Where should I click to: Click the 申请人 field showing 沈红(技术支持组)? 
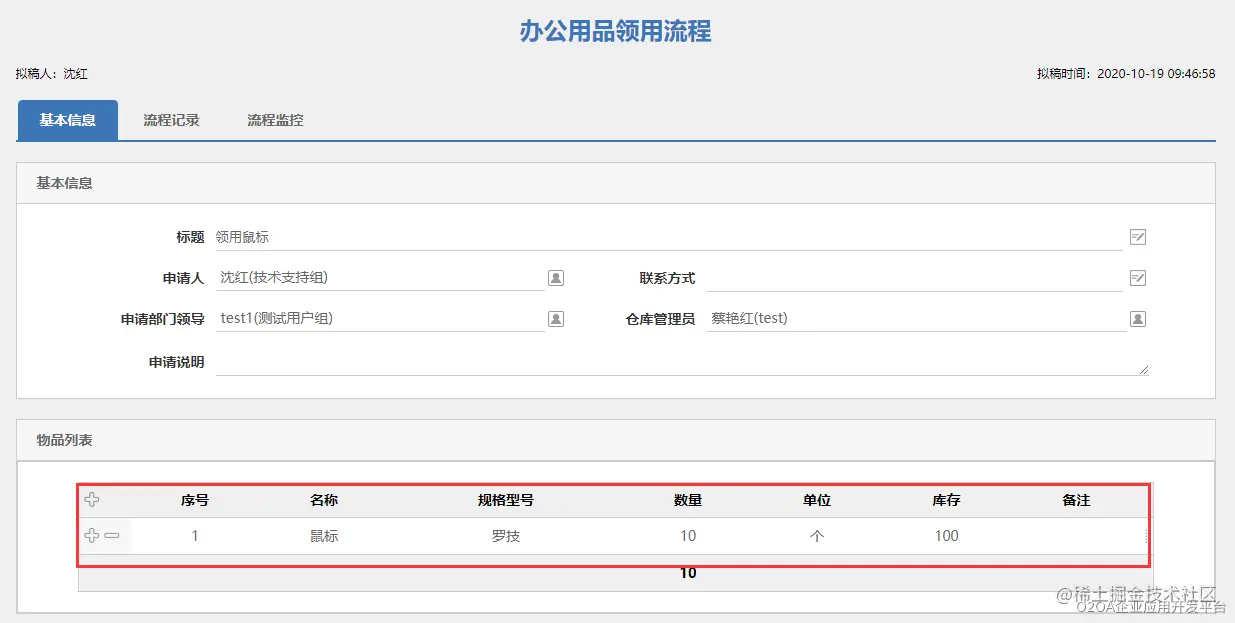(380, 278)
